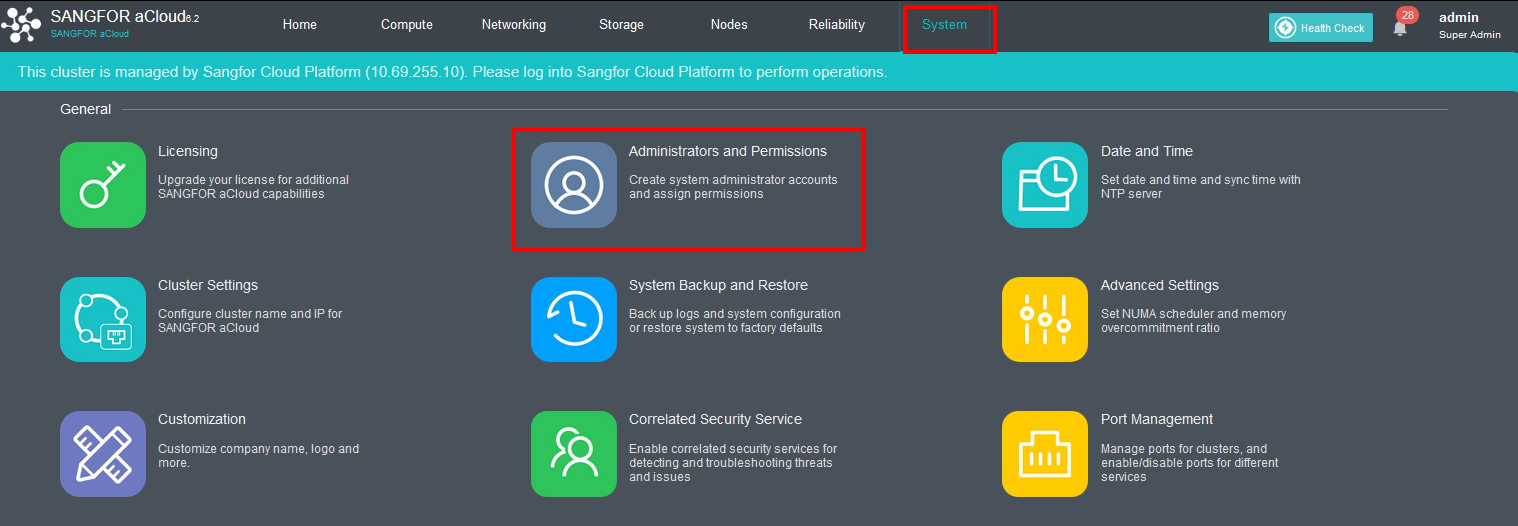Image resolution: width=1518 pixels, height=526 pixels.
Task: Click the managed-by-Sangfor-Cloud-Platform banner text
Action: point(452,72)
